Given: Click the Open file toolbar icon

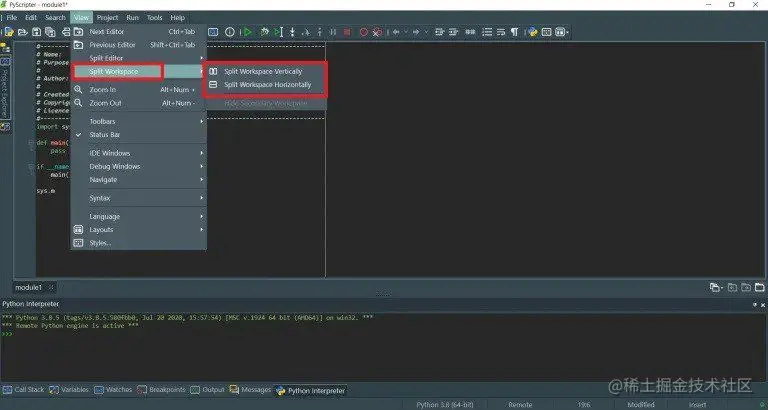Looking at the screenshot, I should pyautogui.click(x=23, y=32).
